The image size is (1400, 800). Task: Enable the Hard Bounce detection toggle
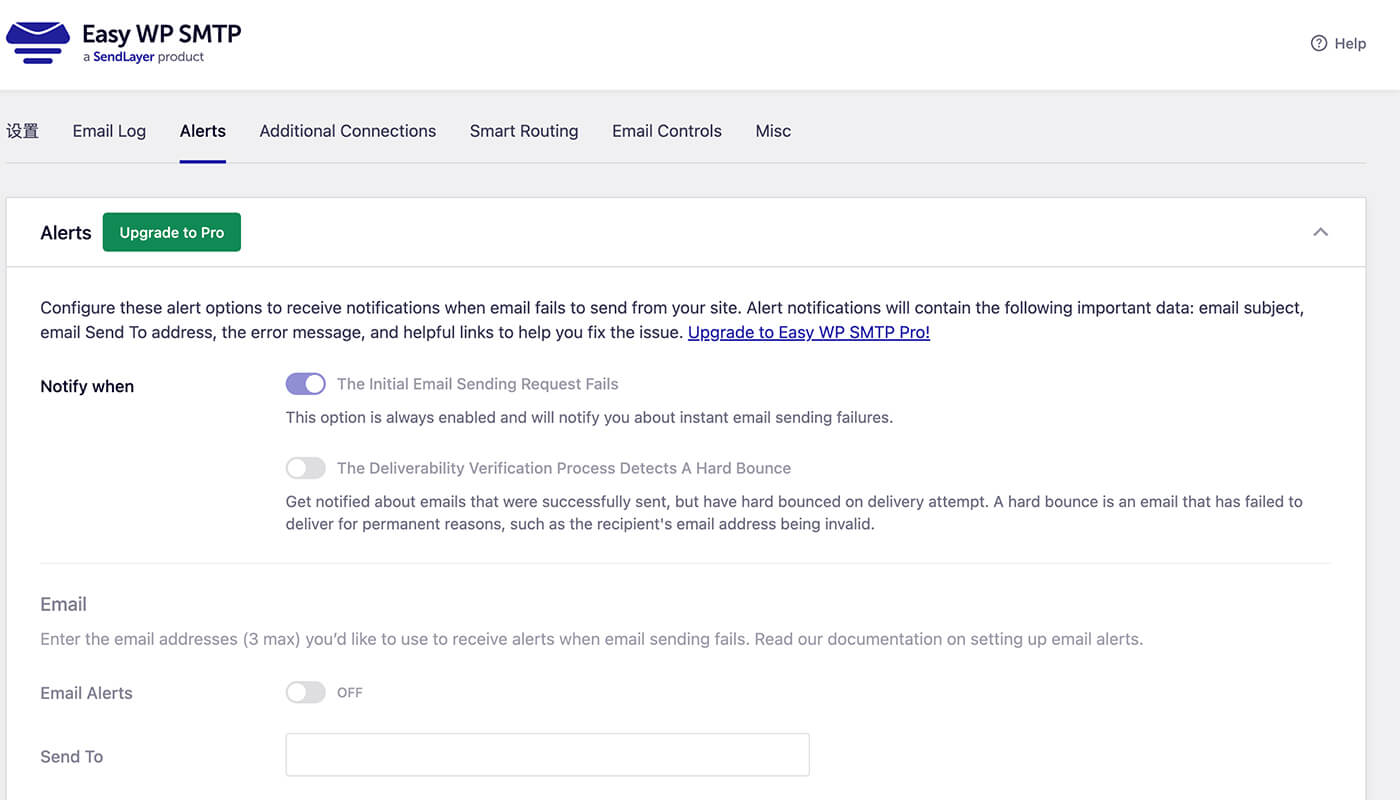pyautogui.click(x=305, y=468)
